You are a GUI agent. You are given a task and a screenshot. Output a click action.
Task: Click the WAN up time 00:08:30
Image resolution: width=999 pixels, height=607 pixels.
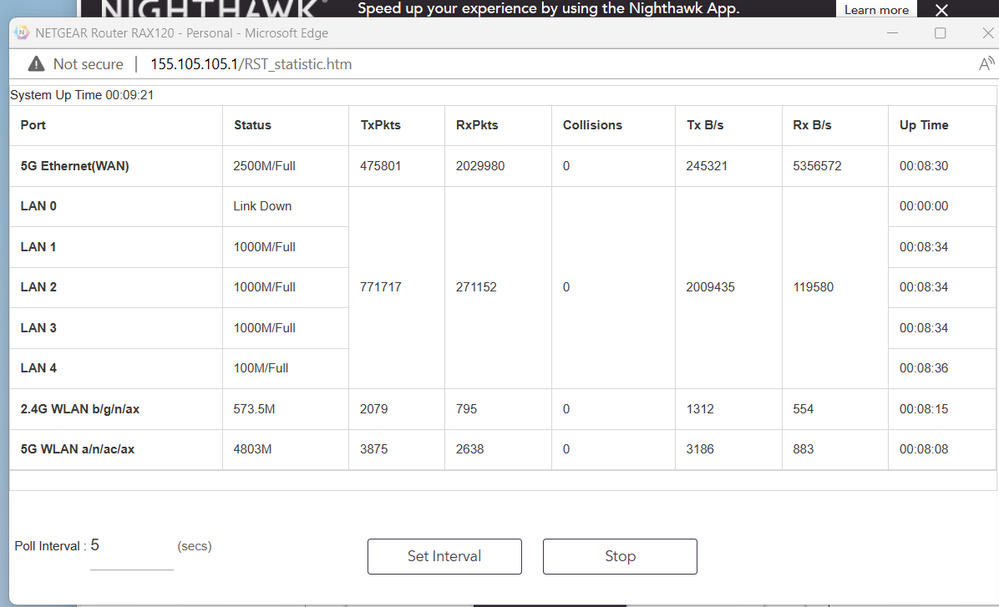pos(924,166)
